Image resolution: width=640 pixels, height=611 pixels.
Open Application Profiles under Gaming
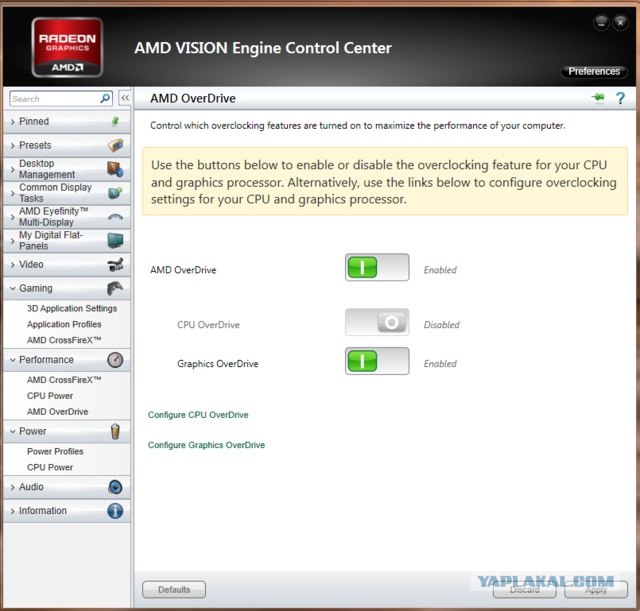click(64, 324)
